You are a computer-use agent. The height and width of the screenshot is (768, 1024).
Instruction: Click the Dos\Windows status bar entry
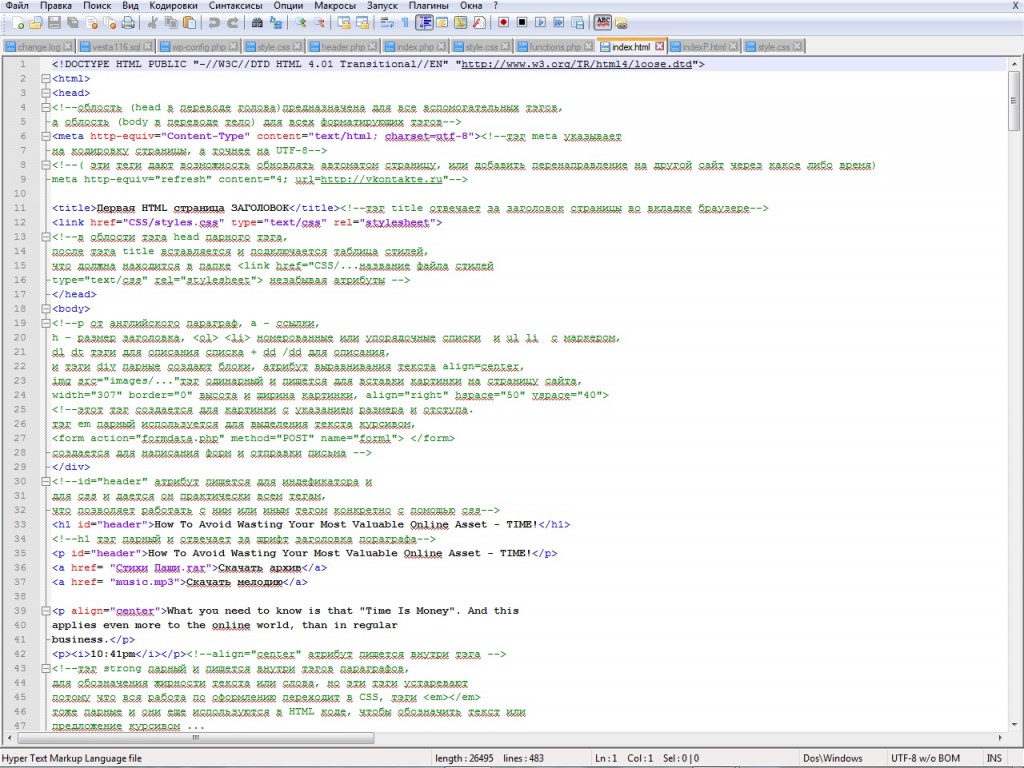click(833, 758)
